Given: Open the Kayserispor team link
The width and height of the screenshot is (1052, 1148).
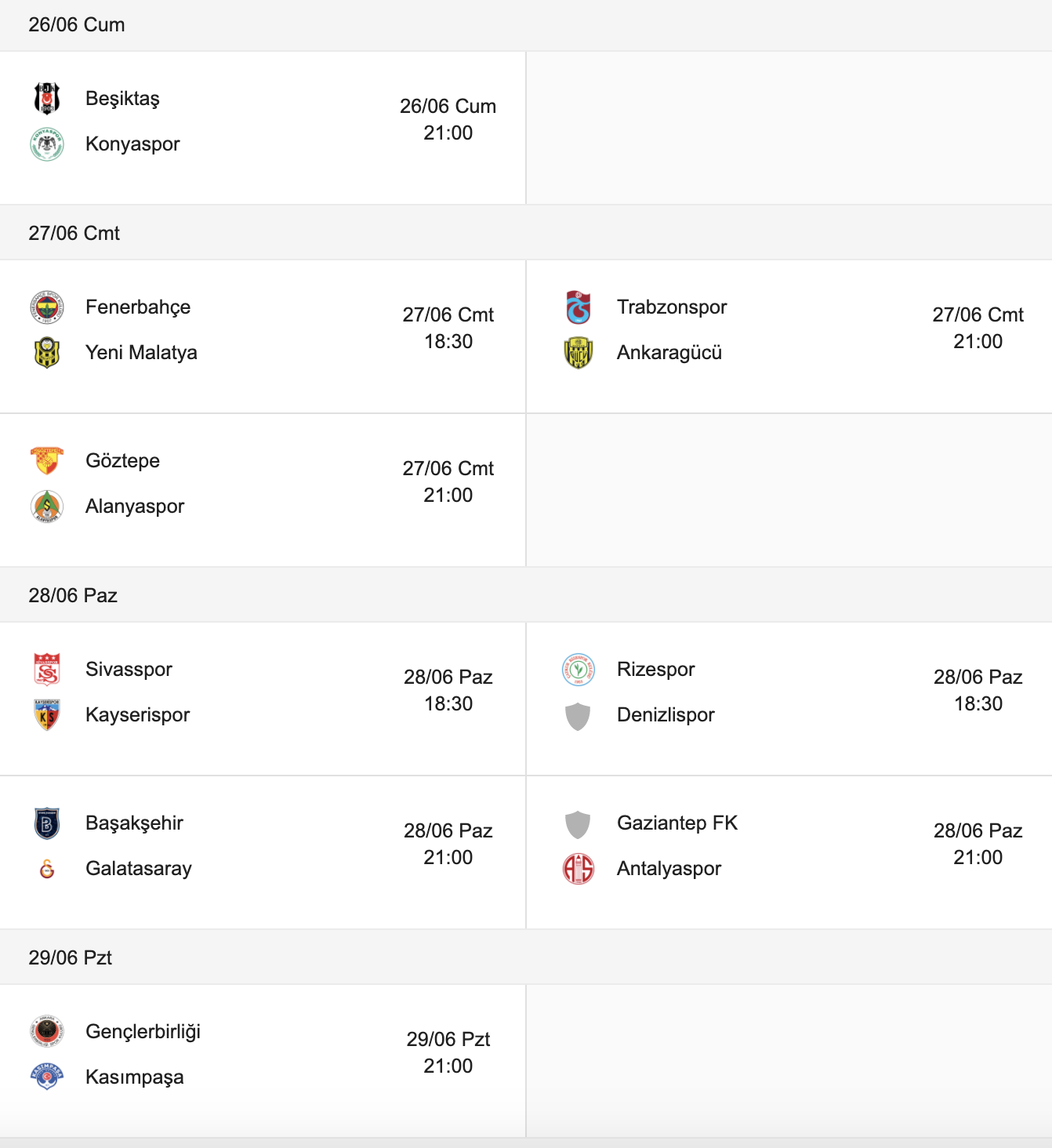Looking at the screenshot, I should point(138,715).
